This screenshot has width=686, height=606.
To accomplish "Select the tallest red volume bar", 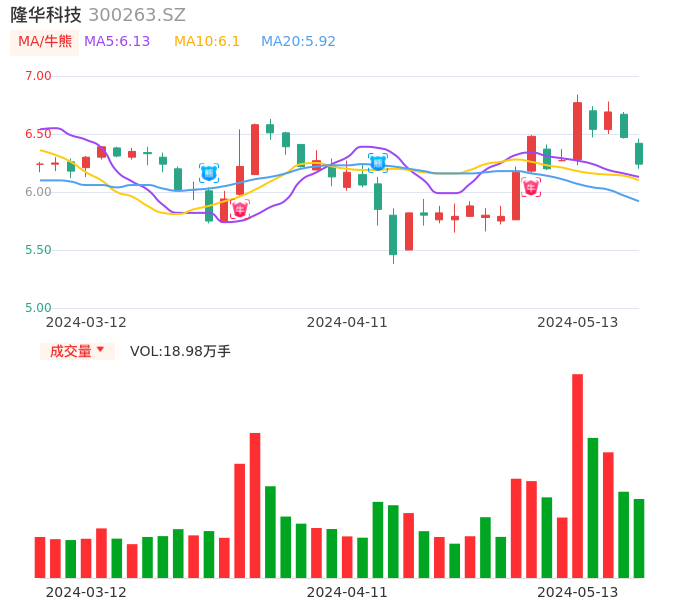I will point(577,475).
